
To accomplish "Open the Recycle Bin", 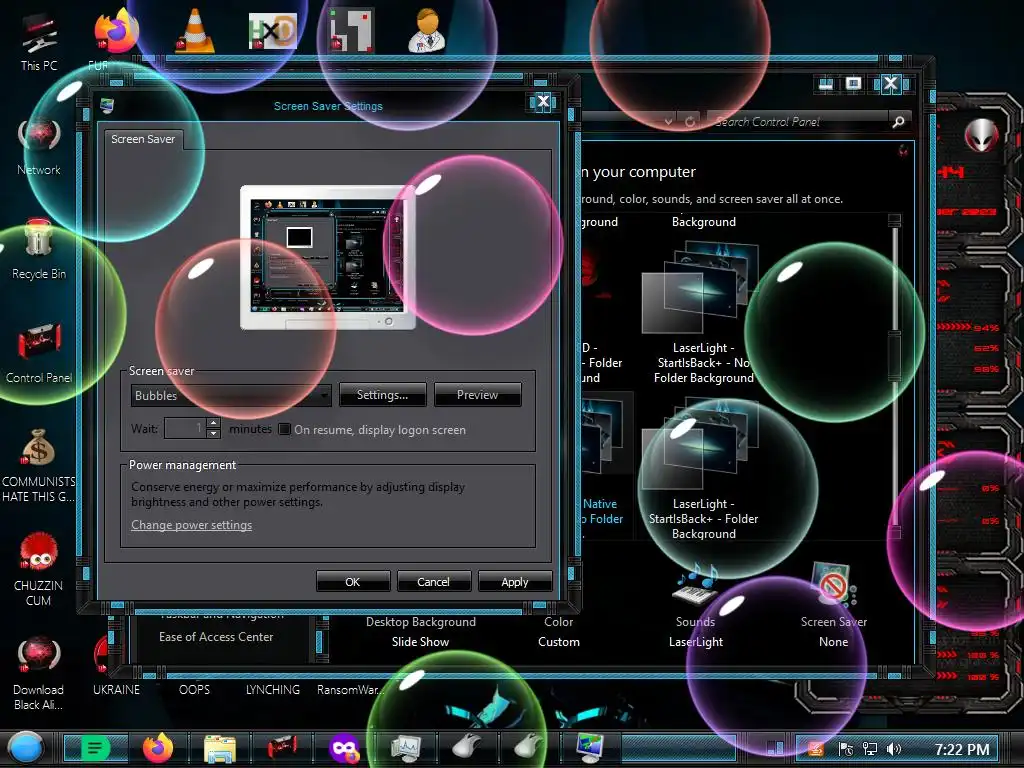I will [x=39, y=249].
